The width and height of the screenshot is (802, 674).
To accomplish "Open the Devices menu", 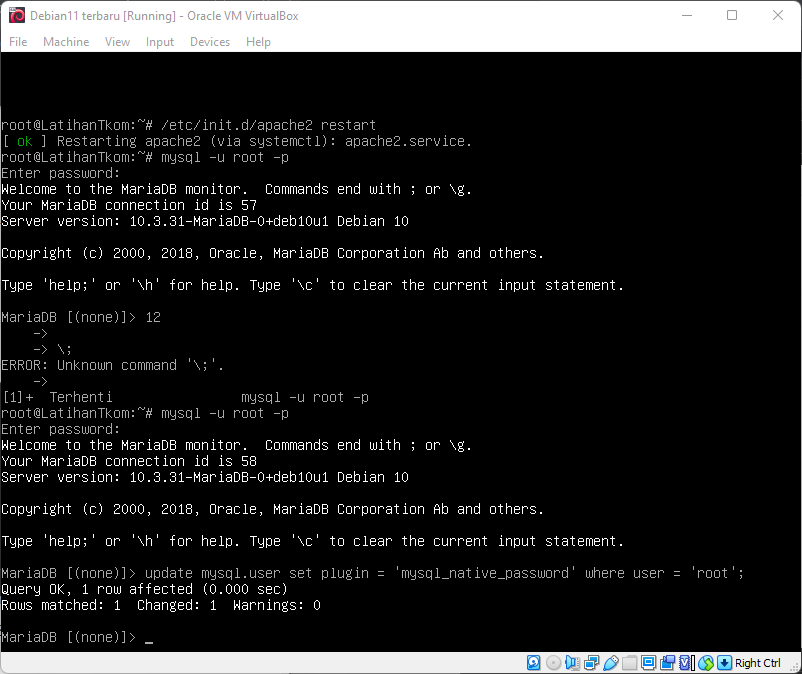I will [x=210, y=42].
